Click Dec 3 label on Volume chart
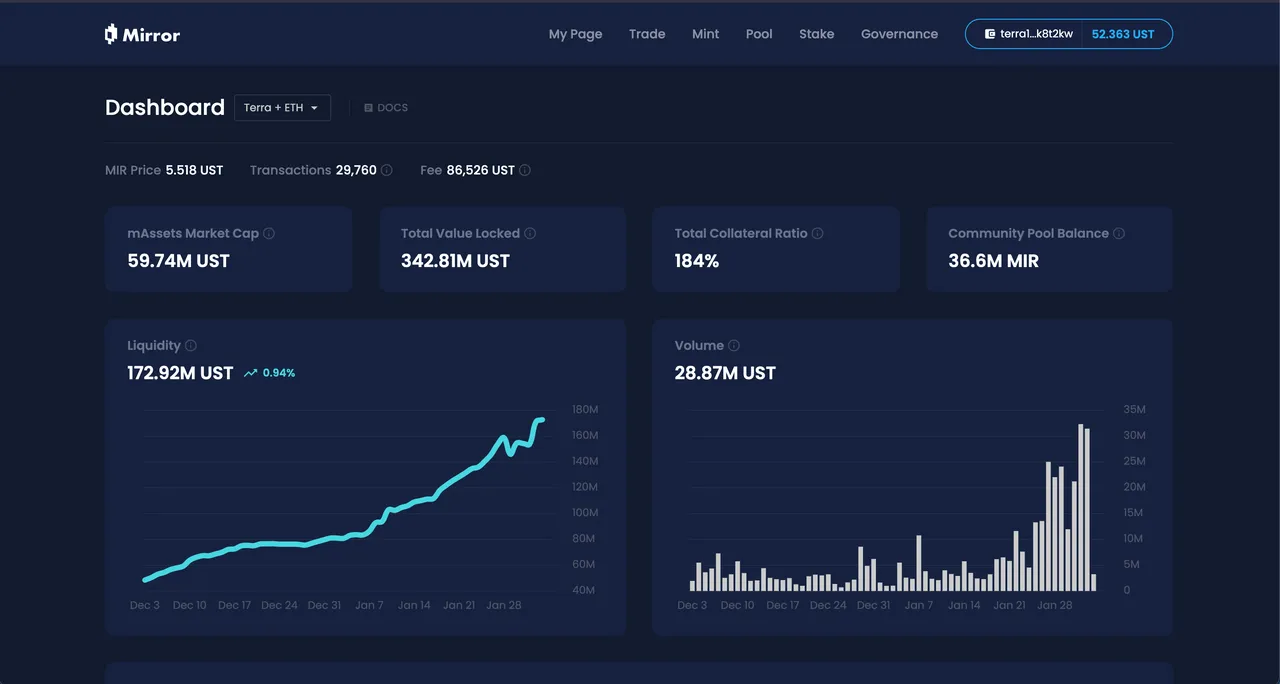The height and width of the screenshot is (684, 1280). pos(692,605)
